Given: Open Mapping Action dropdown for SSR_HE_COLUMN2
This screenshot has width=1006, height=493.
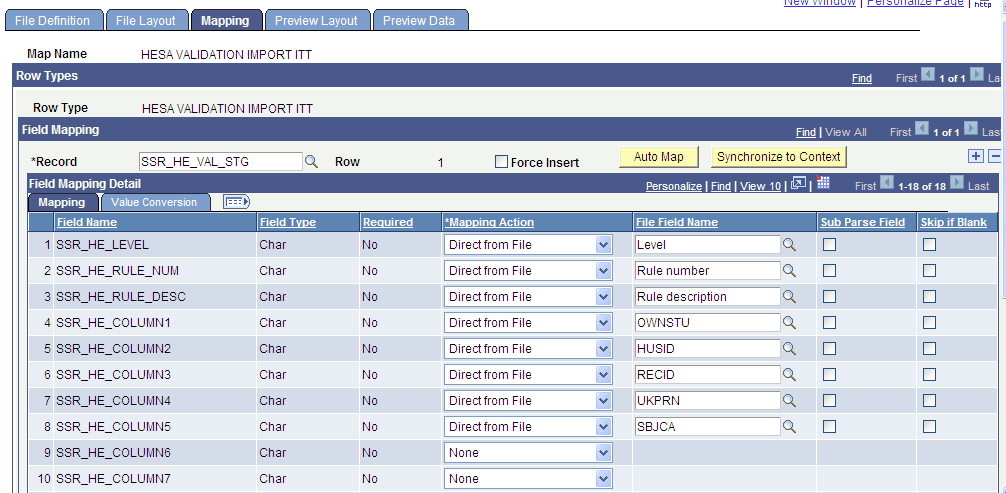Looking at the screenshot, I should point(528,349).
